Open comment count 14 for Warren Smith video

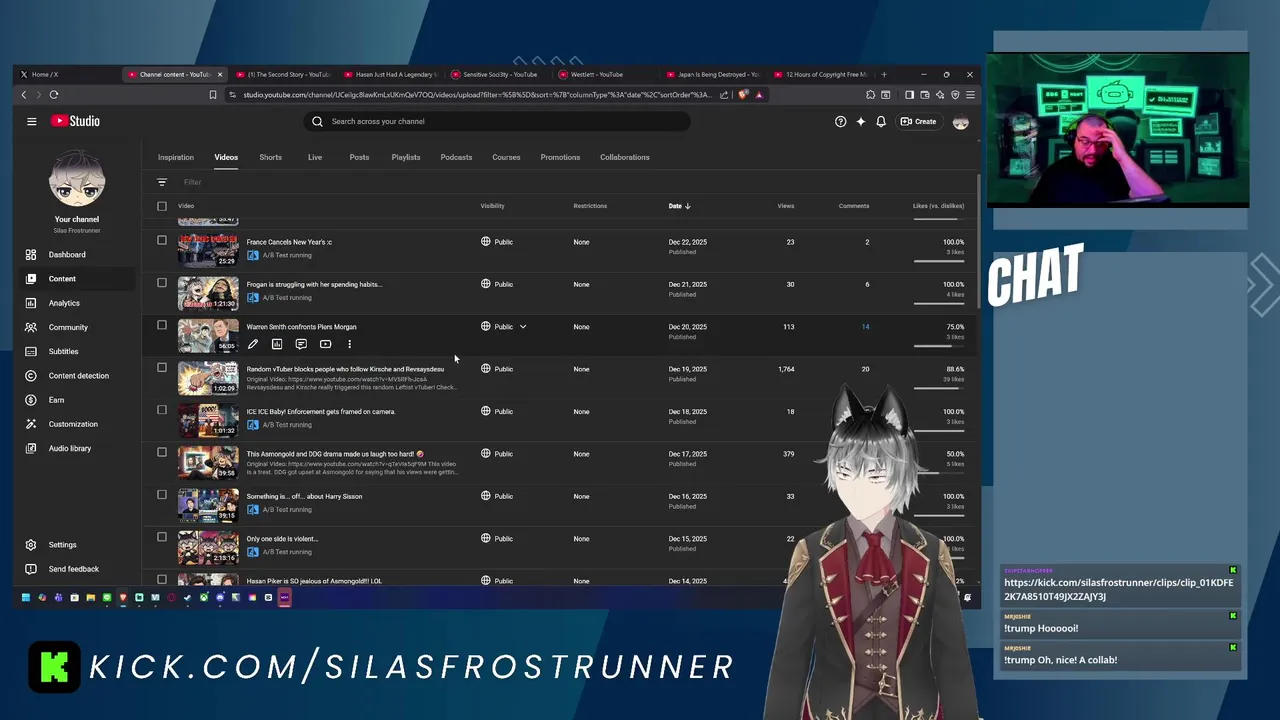coord(865,327)
